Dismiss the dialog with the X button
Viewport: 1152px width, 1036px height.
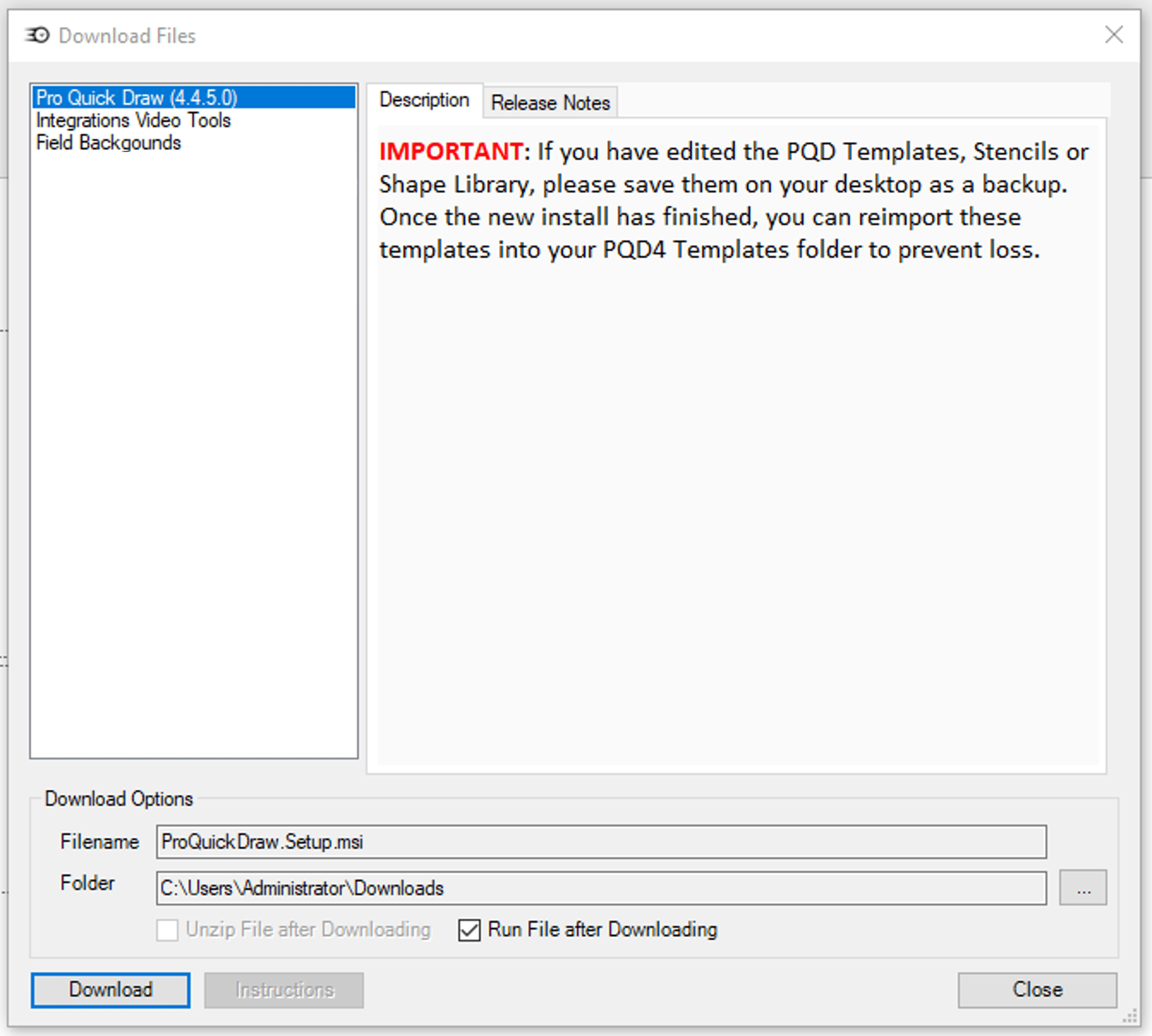pyautogui.click(x=1114, y=35)
